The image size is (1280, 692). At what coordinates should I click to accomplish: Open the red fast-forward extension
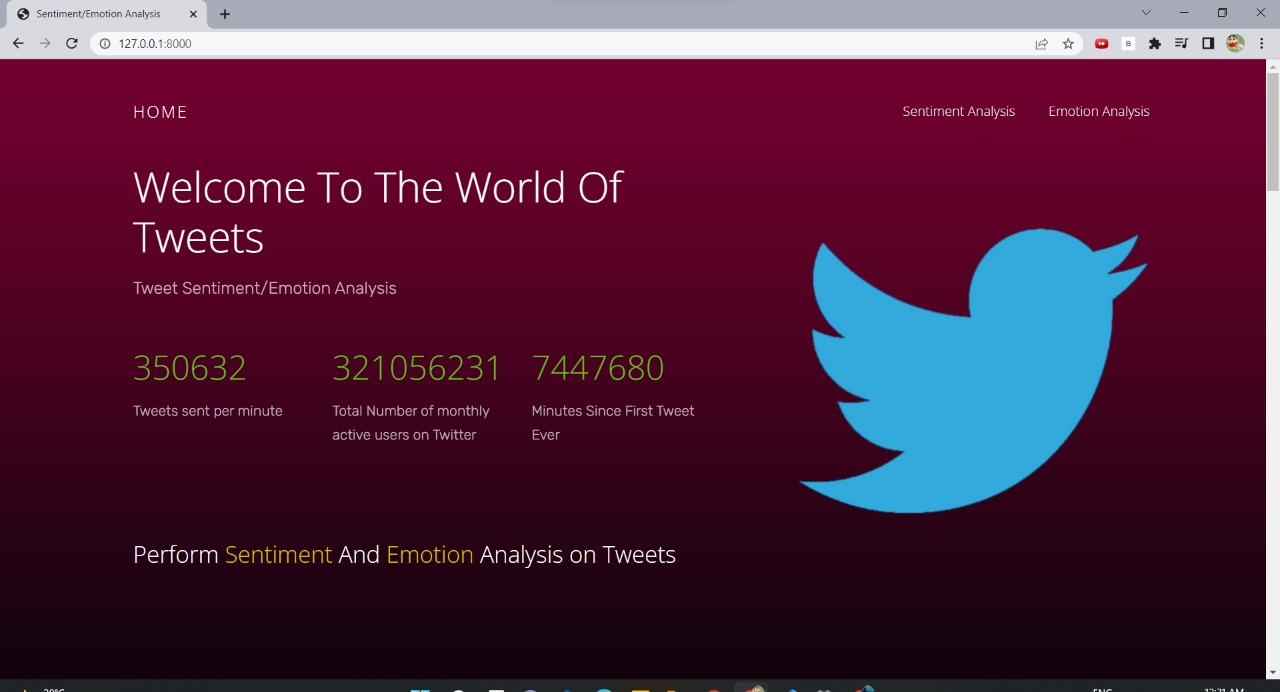1101,43
